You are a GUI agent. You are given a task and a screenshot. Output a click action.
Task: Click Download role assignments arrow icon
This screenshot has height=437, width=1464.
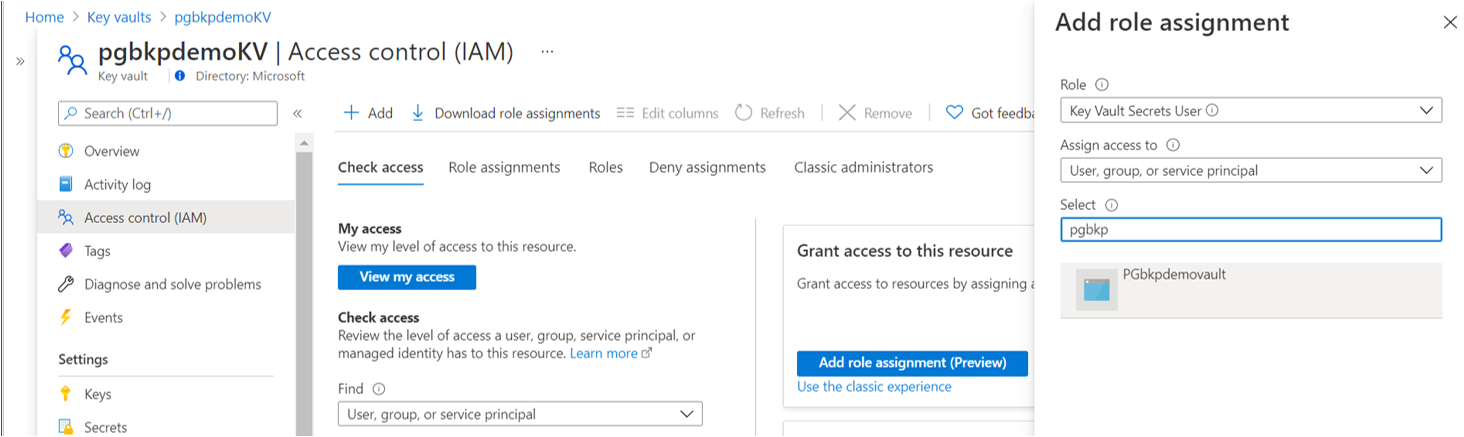click(418, 113)
